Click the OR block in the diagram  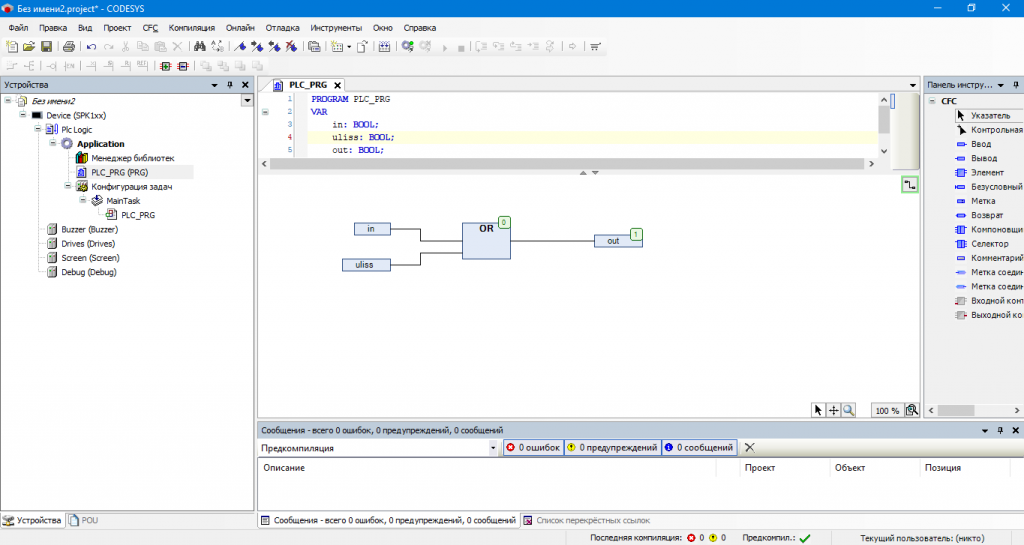coord(486,240)
